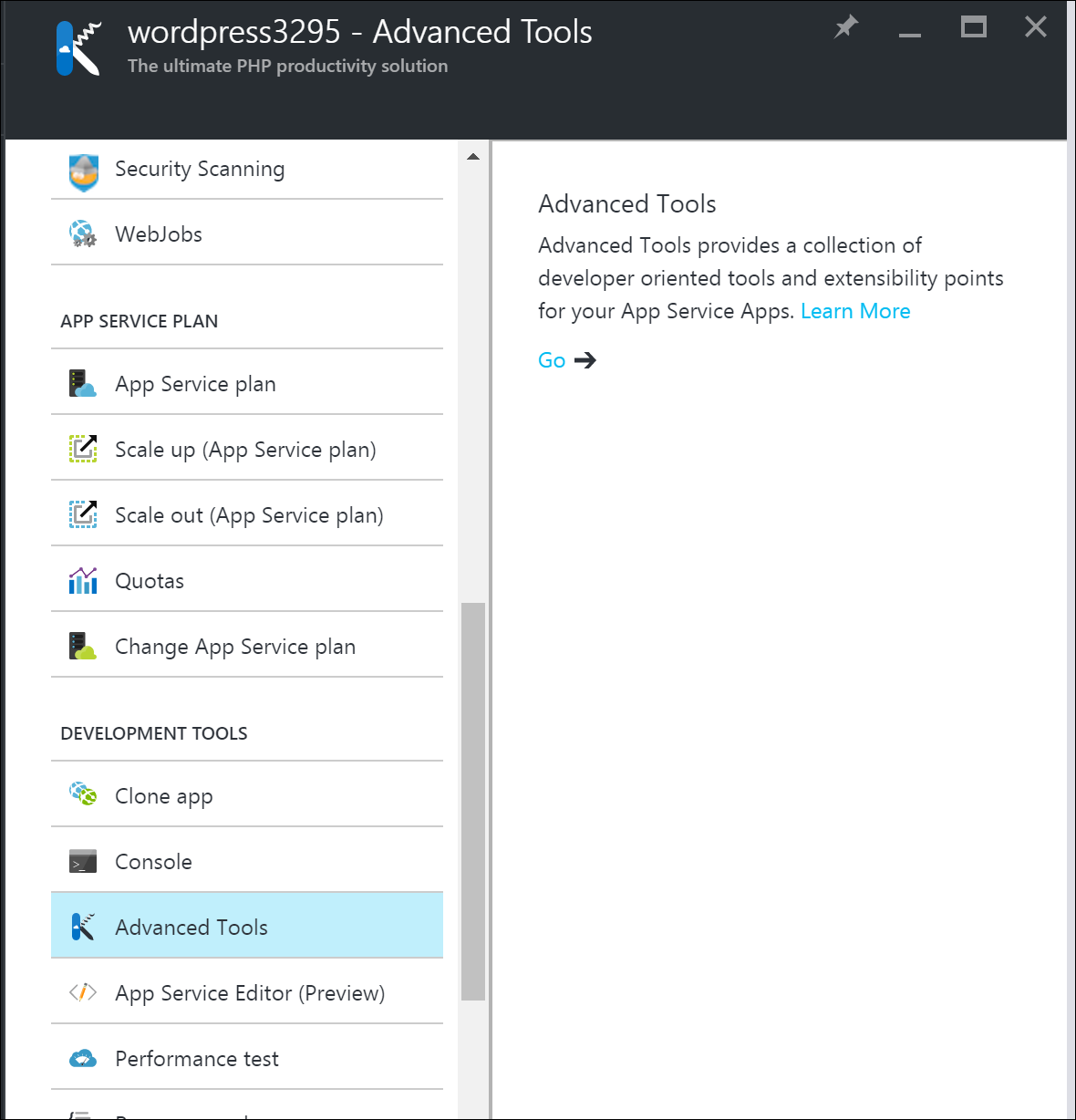Follow the Learn More link

point(855,311)
